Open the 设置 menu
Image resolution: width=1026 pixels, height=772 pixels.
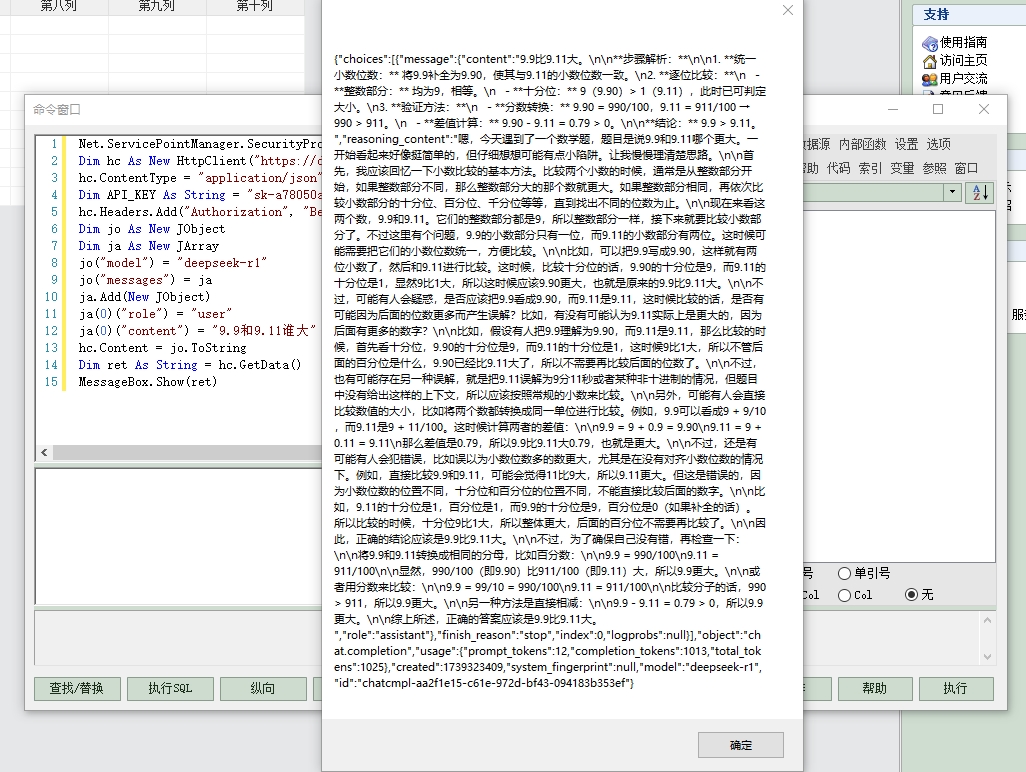(x=906, y=144)
